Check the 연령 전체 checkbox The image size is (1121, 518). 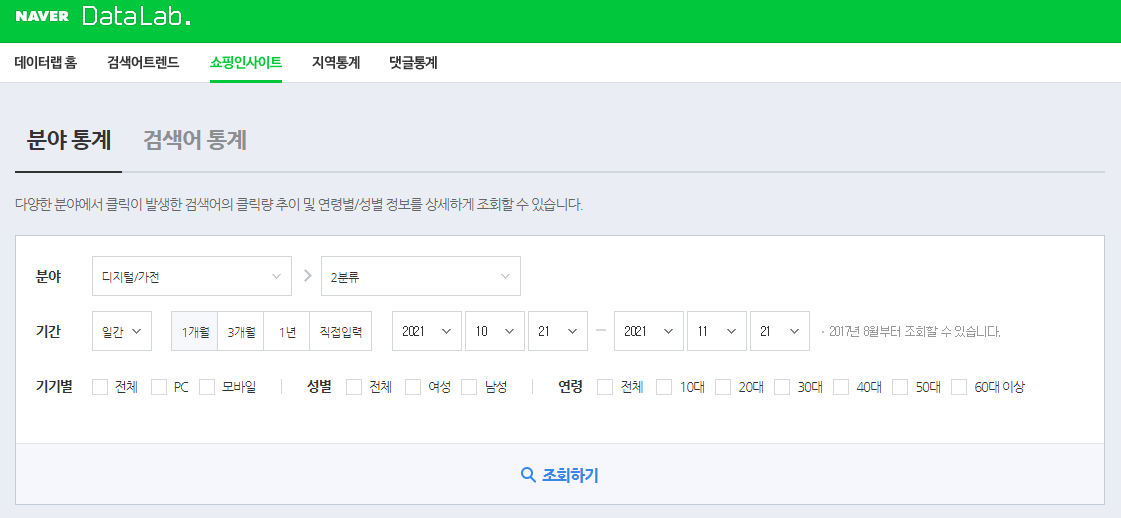605,387
